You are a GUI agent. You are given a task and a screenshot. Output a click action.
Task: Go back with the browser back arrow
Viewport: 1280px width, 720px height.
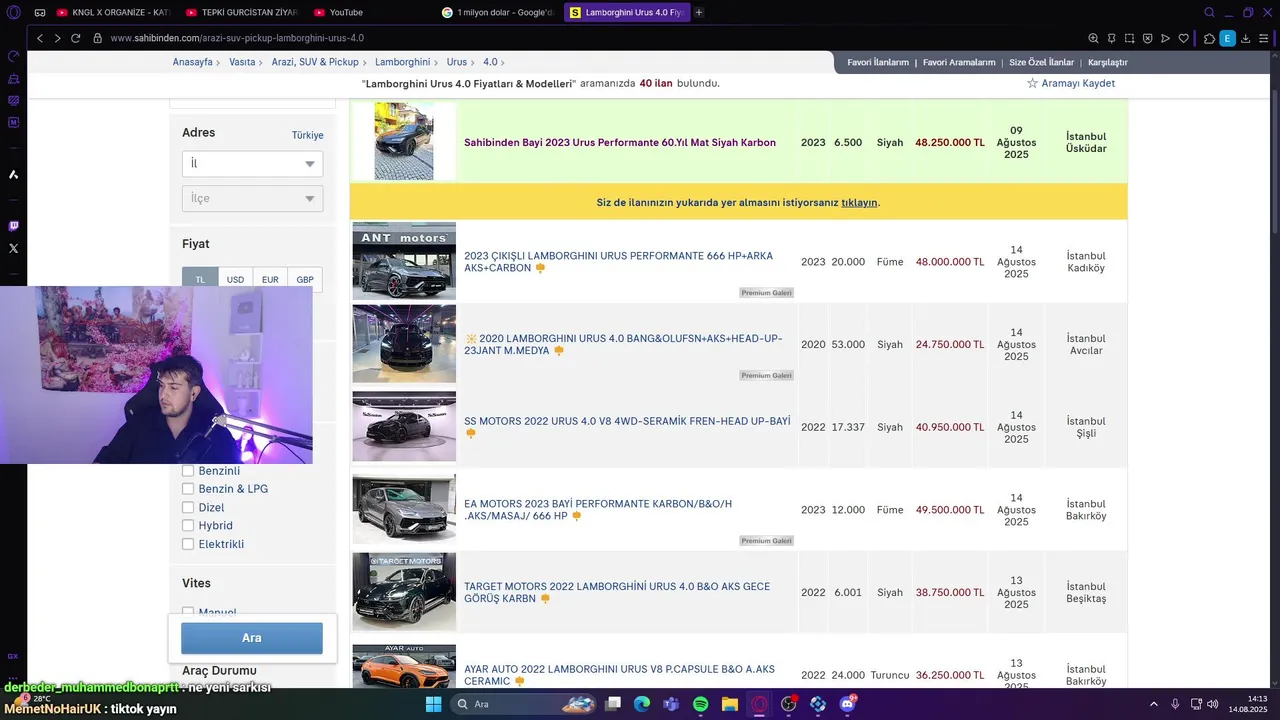(x=39, y=38)
